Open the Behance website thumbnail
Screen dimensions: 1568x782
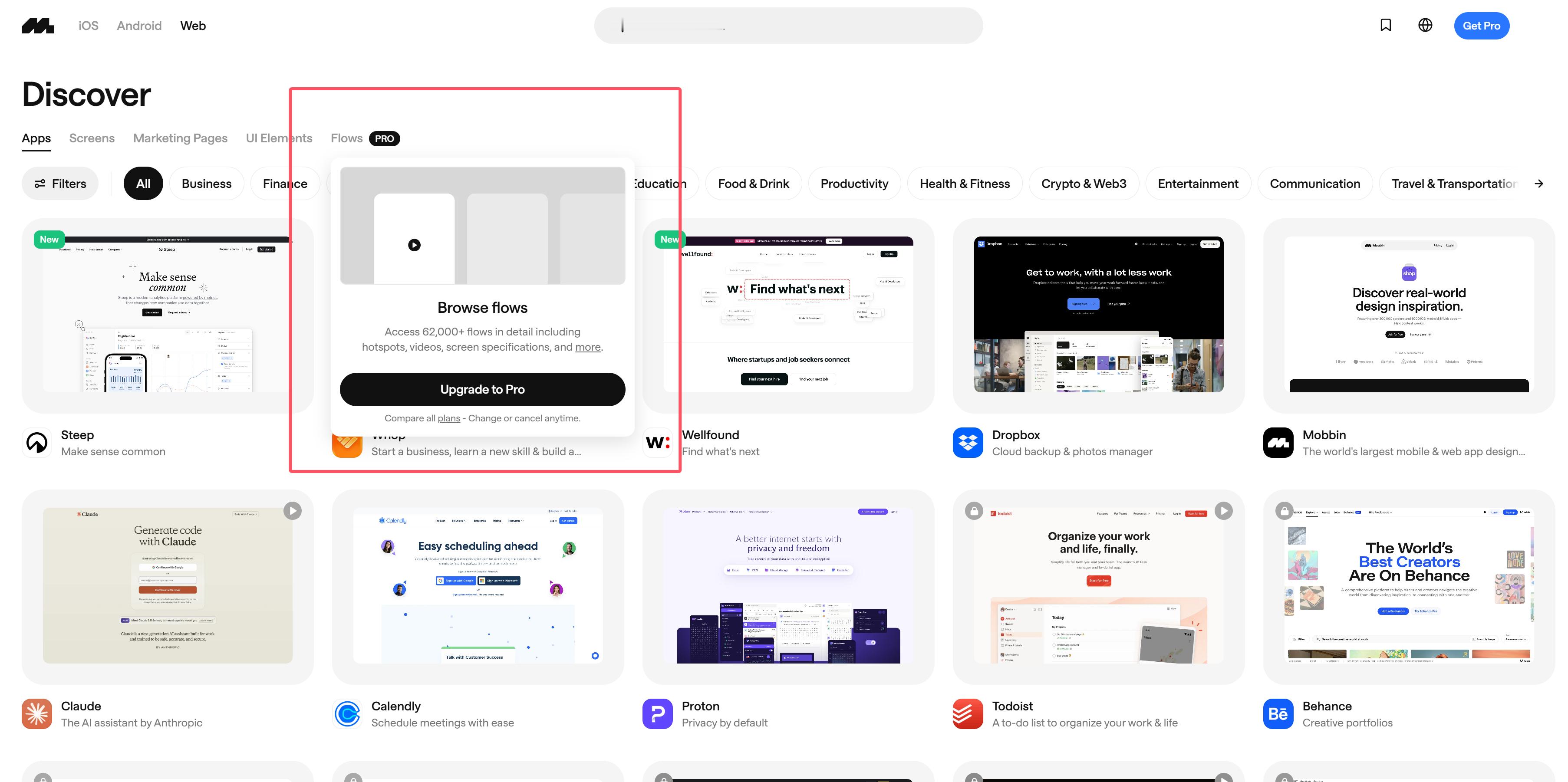(x=1409, y=585)
